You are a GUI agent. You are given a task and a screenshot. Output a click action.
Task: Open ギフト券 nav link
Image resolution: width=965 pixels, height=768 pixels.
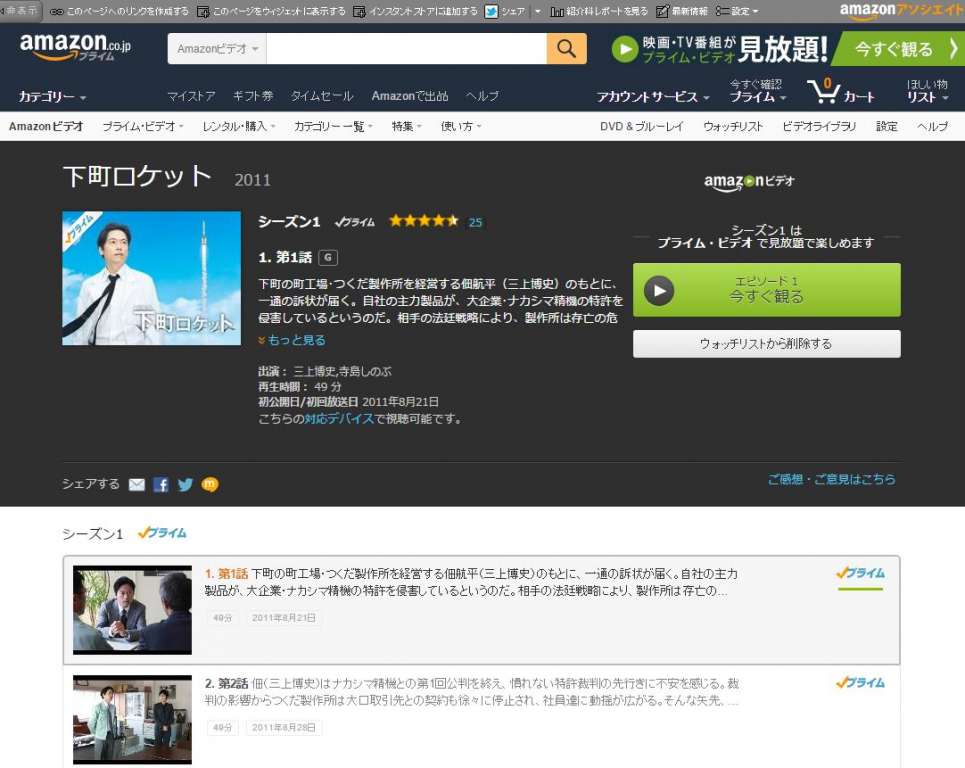(253, 96)
